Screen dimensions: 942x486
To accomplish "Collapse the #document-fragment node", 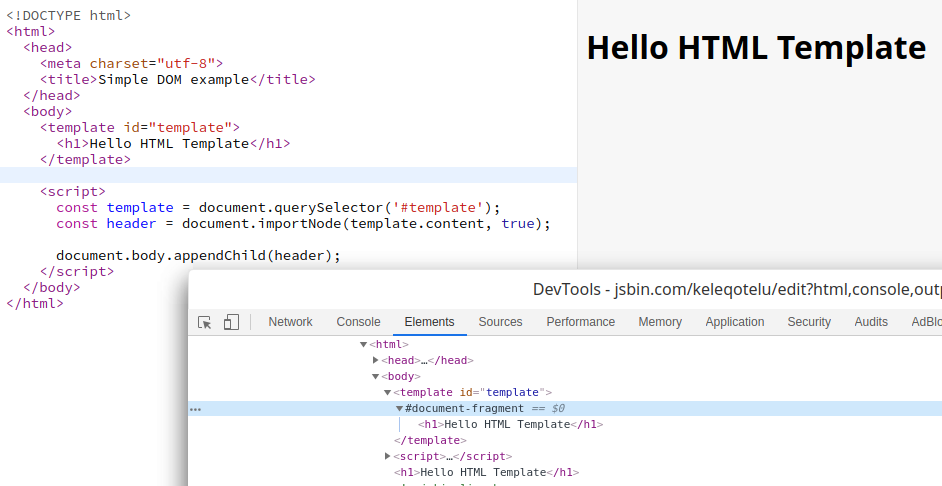I will tap(400, 409).
